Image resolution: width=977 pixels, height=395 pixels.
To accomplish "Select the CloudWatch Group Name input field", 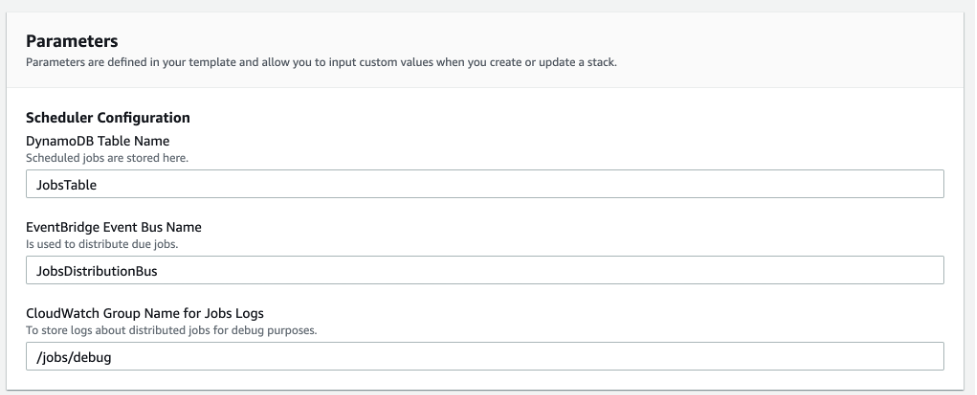I will tap(485, 356).
